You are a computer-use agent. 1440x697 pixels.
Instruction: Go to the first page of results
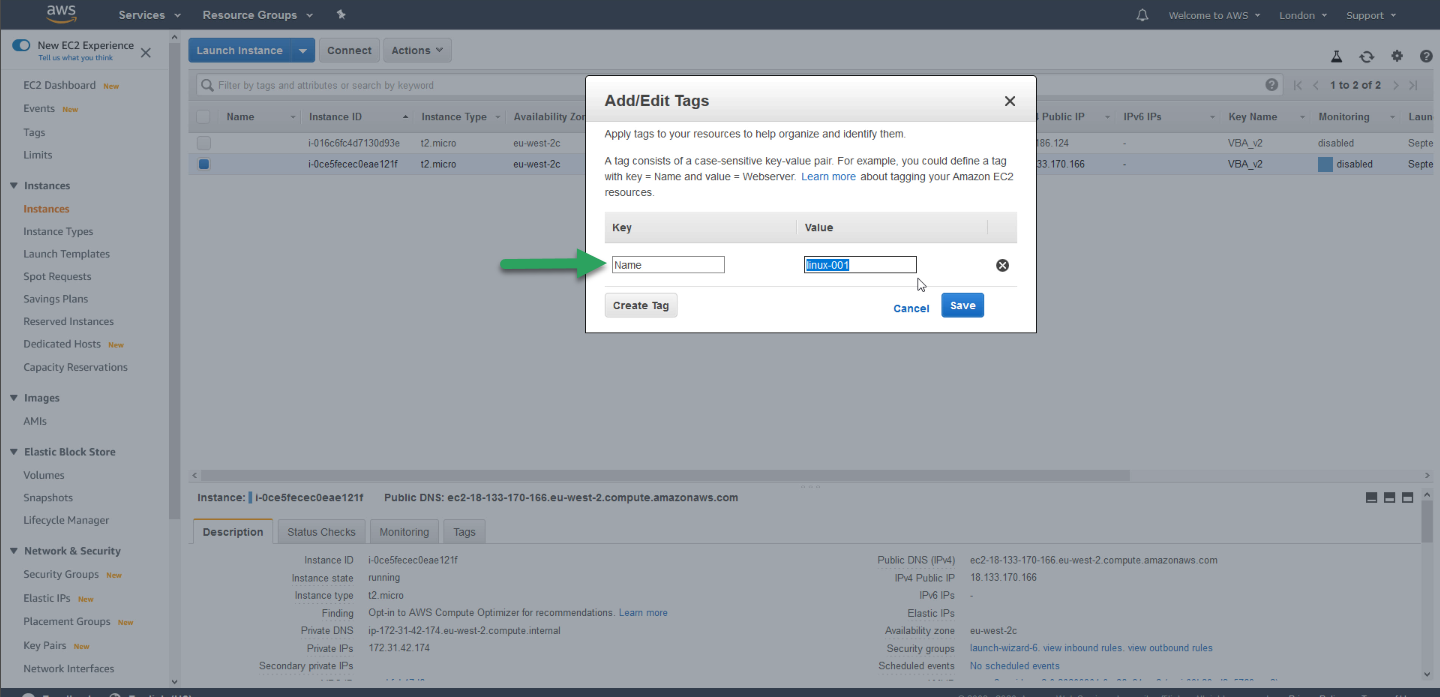coord(1298,86)
